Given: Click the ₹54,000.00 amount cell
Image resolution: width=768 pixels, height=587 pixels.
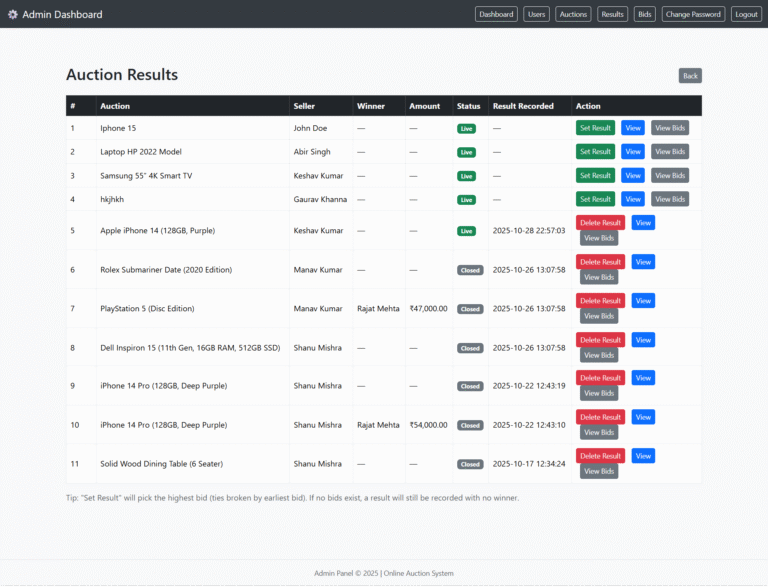Looking at the screenshot, I should [429, 425].
